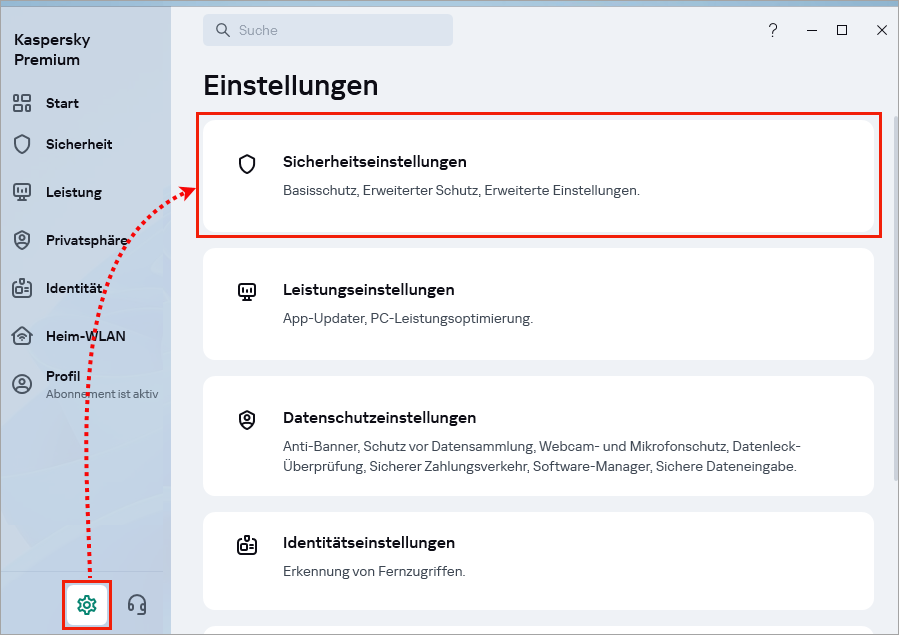Open the Leistungseinstellungen heading
Screen dimensions: 899x635
pyautogui.click(x=369, y=289)
